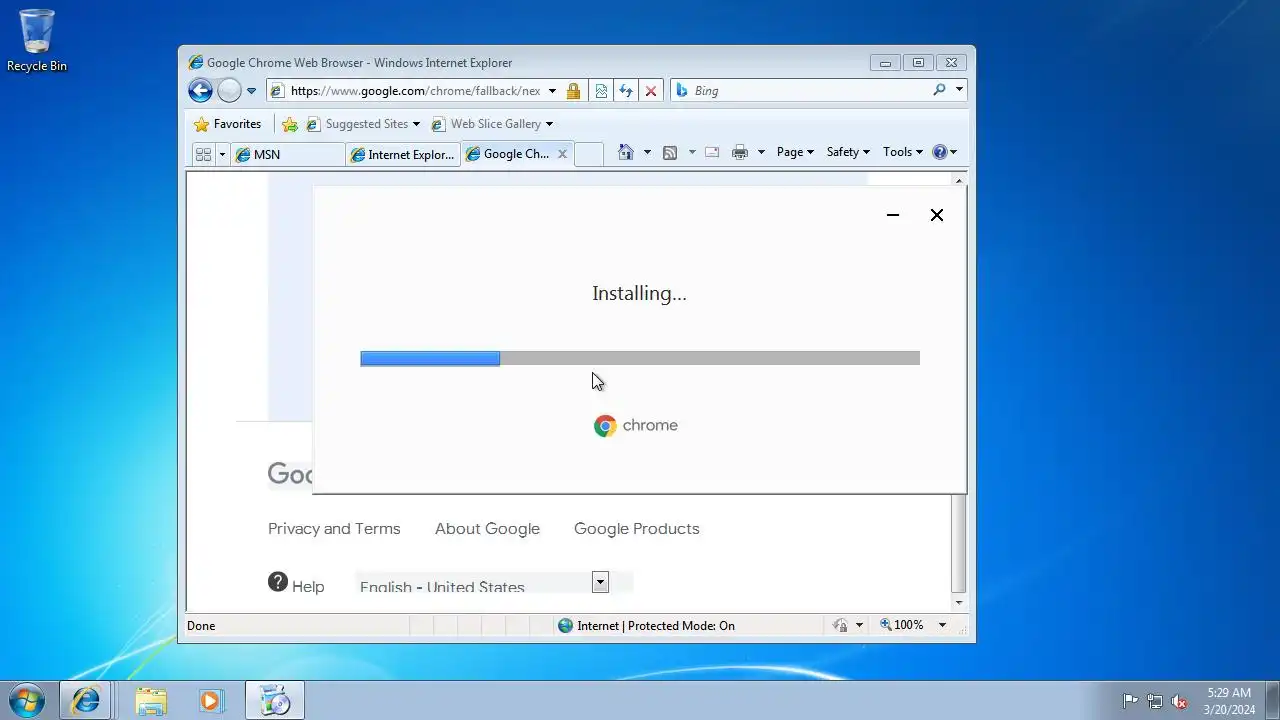Open the Recycle Bin desktop icon
The image size is (1280, 720).
pyautogui.click(x=37, y=41)
